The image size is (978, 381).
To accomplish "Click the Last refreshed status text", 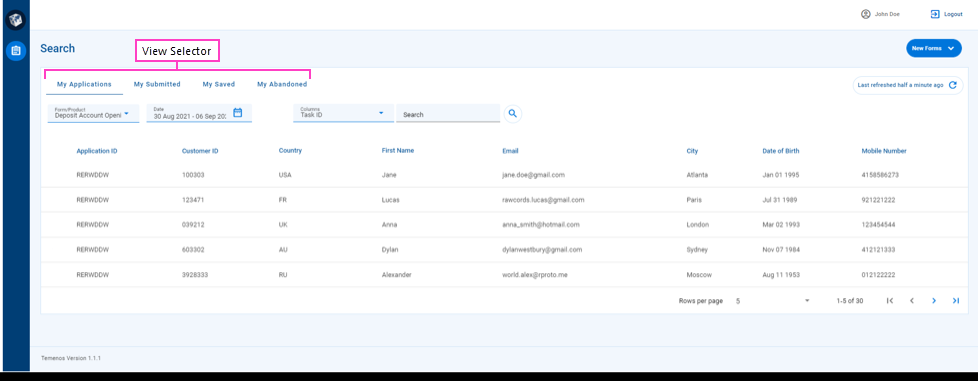I will (900, 85).
